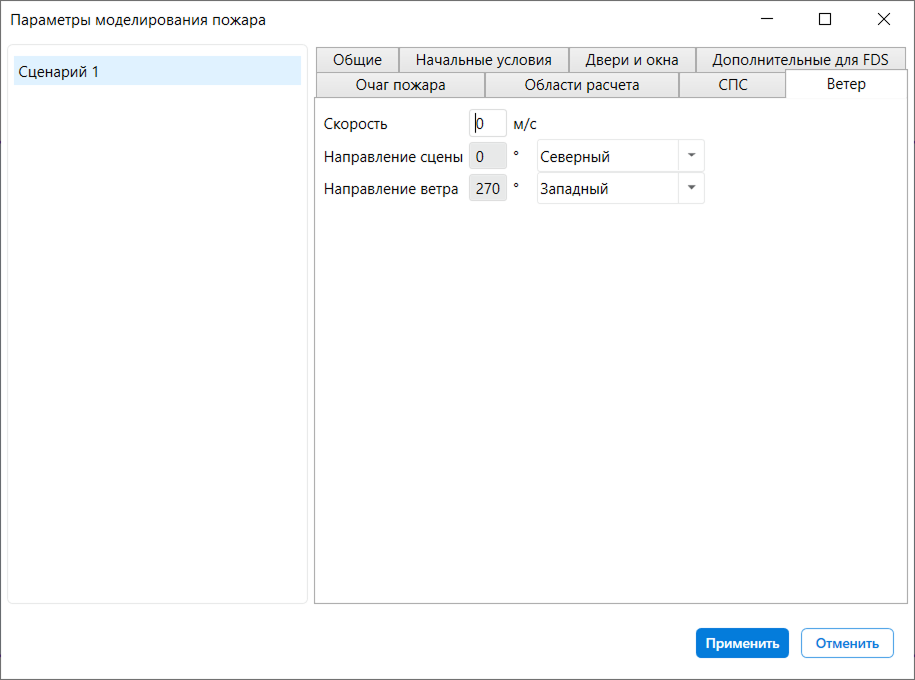Go to the Очаг пожара tab
915x680 pixels.
coord(400,85)
